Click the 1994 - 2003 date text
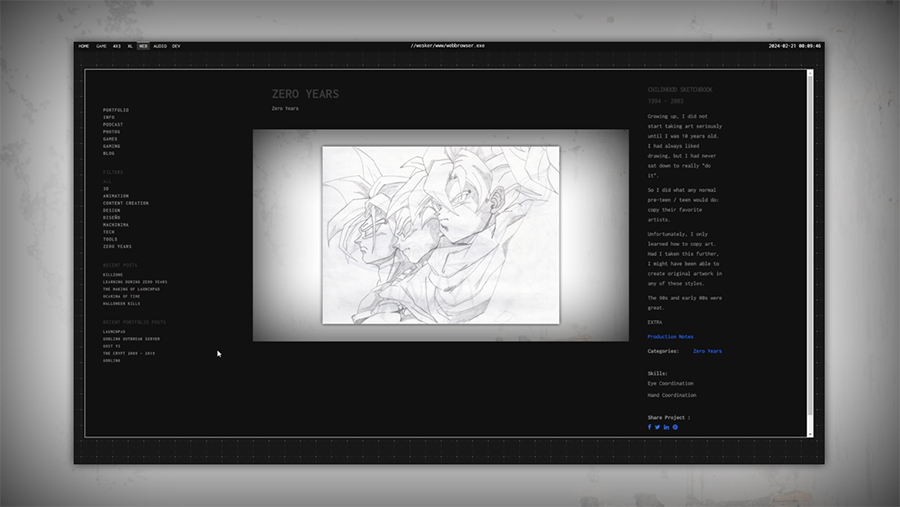This screenshot has width=900, height=507. click(x=665, y=102)
